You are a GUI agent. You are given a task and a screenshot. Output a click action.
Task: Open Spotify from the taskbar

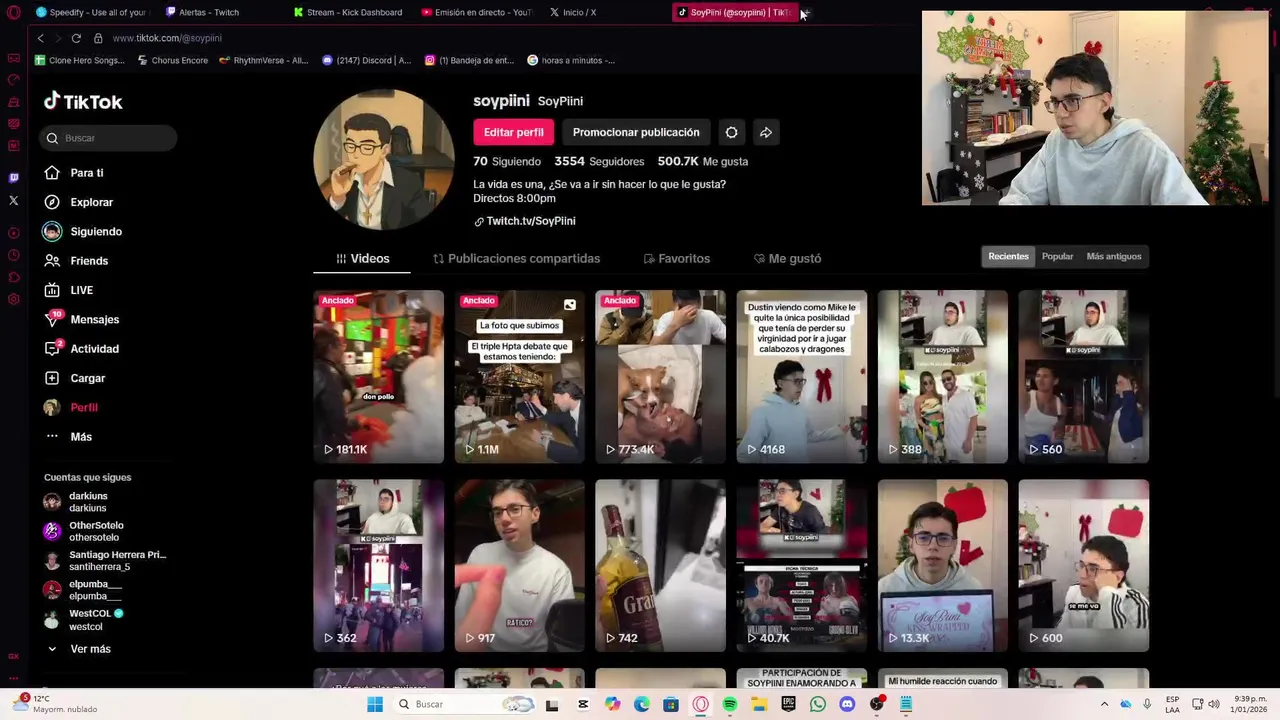pos(730,704)
